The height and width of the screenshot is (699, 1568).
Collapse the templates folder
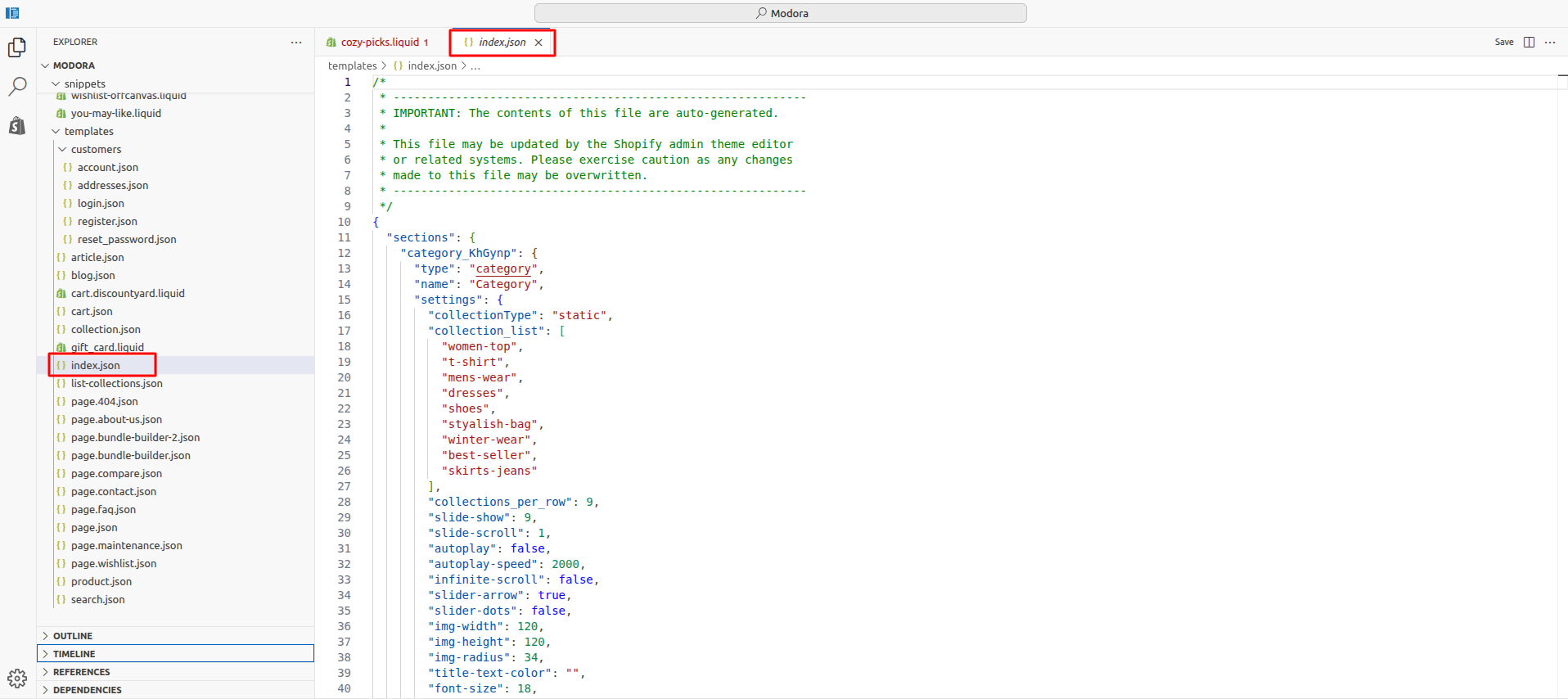click(x=176, y=131)
